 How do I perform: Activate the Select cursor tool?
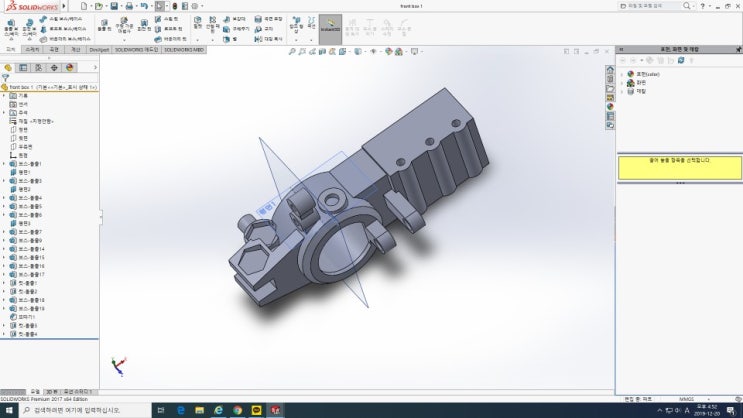160,6
